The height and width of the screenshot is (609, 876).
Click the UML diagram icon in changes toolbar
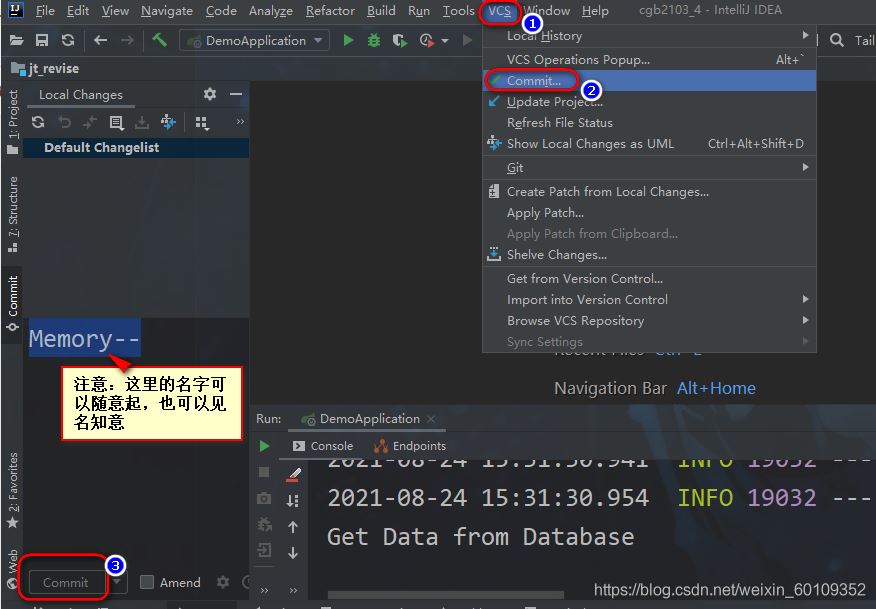click(x=168, y=122)
